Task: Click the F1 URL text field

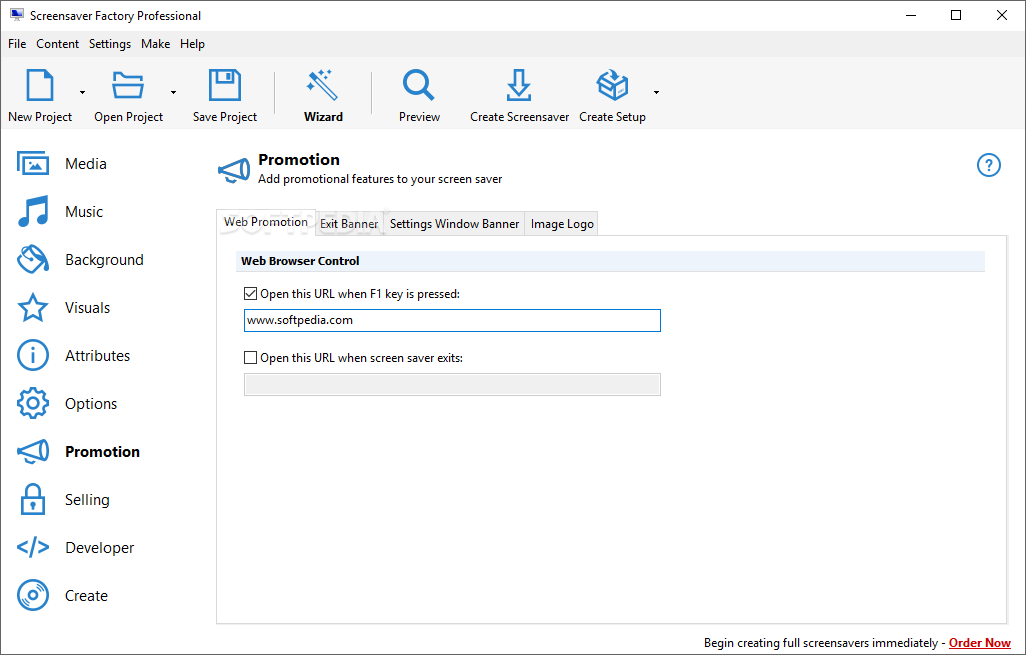Action: pyautogui.click(x=452, y=320)
